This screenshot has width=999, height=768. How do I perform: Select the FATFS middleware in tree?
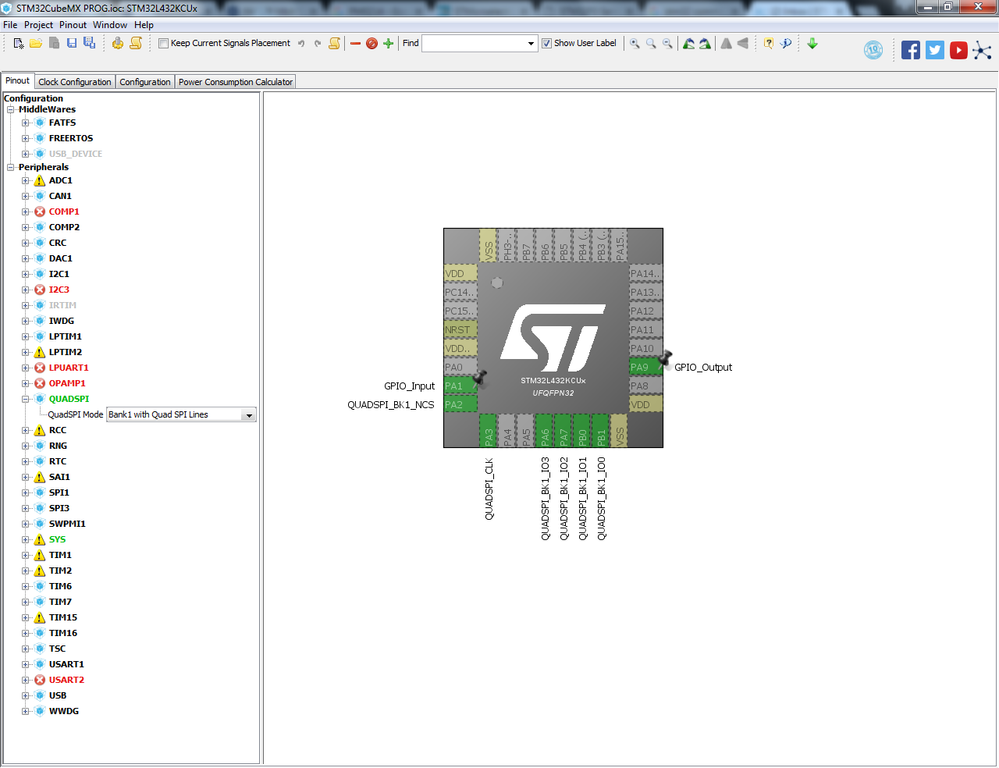(62, 122)
